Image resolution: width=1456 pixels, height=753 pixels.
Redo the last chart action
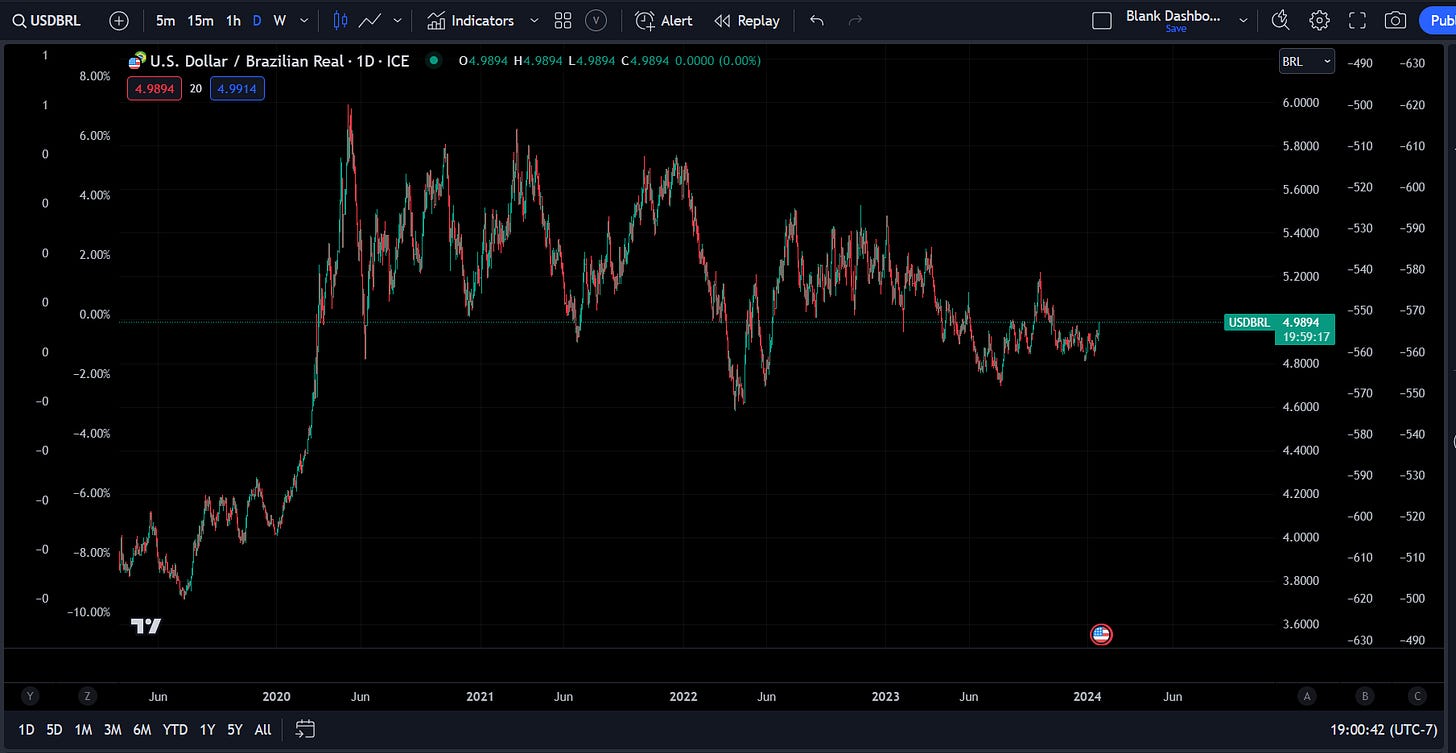pos(855,20)
